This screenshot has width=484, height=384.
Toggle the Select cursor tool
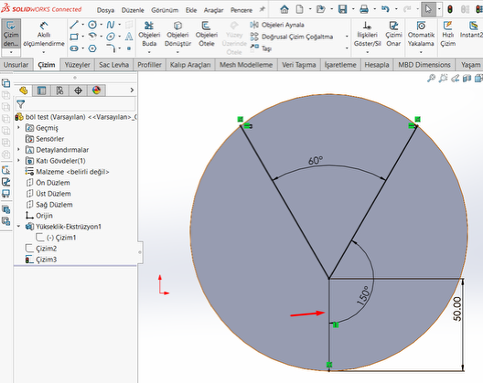[x=428, y=9]
